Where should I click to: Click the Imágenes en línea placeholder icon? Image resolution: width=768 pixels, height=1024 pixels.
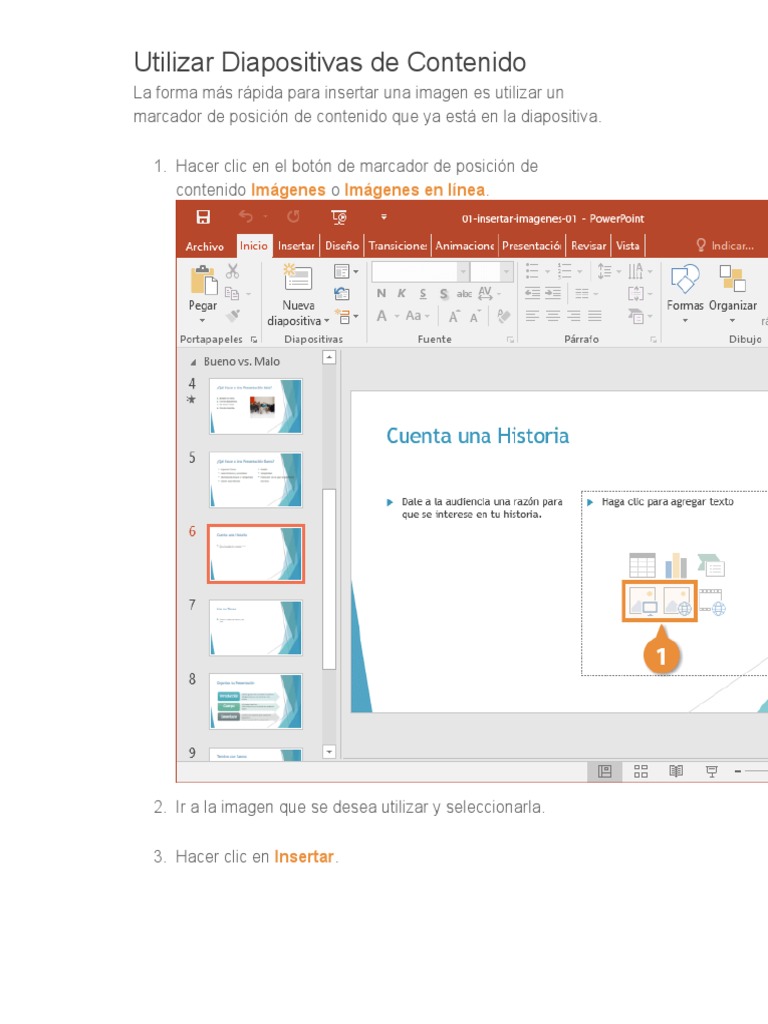coord(677,601)
